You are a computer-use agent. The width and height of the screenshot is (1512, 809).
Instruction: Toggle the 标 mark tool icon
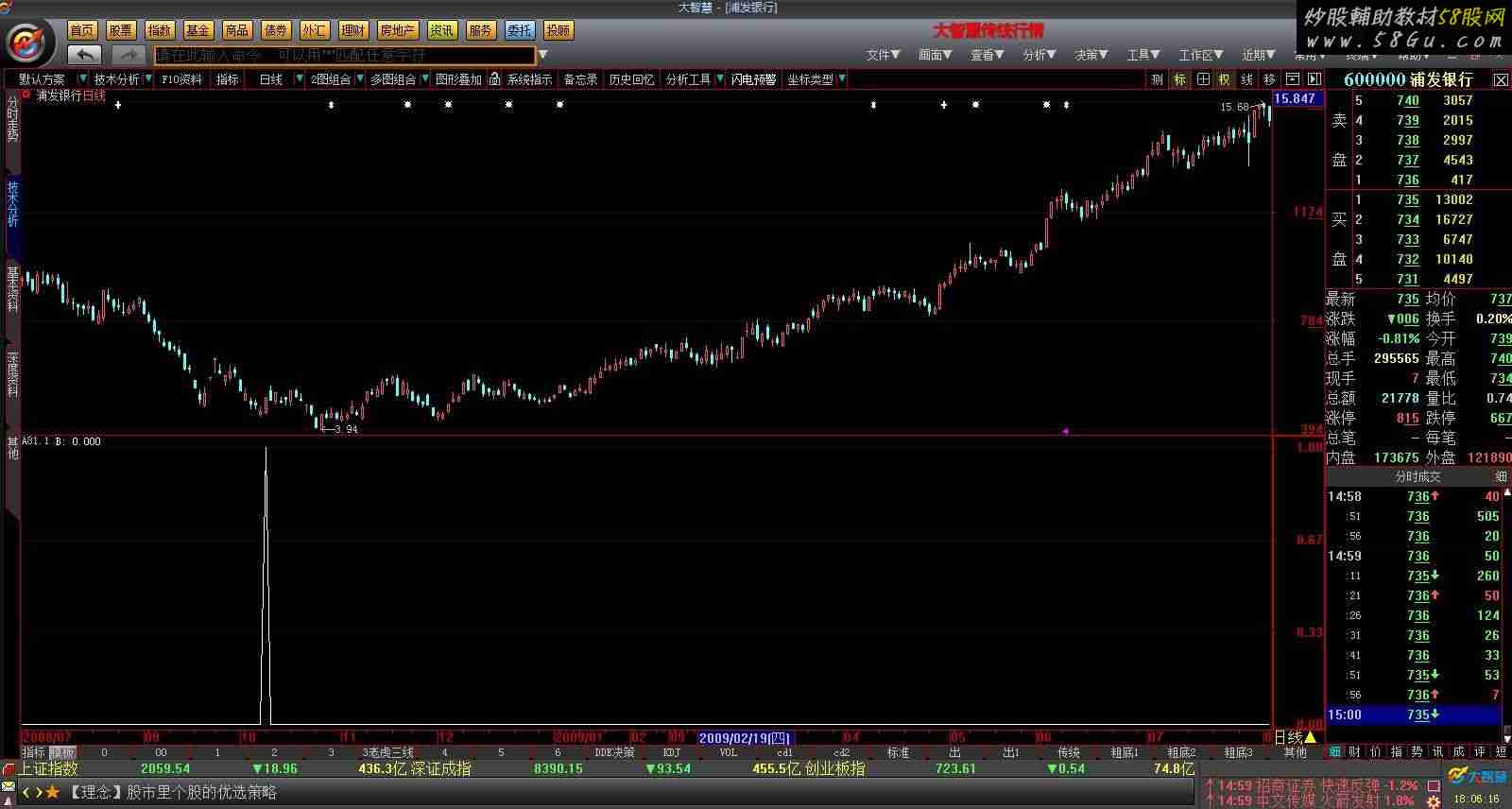[1179, 79]
